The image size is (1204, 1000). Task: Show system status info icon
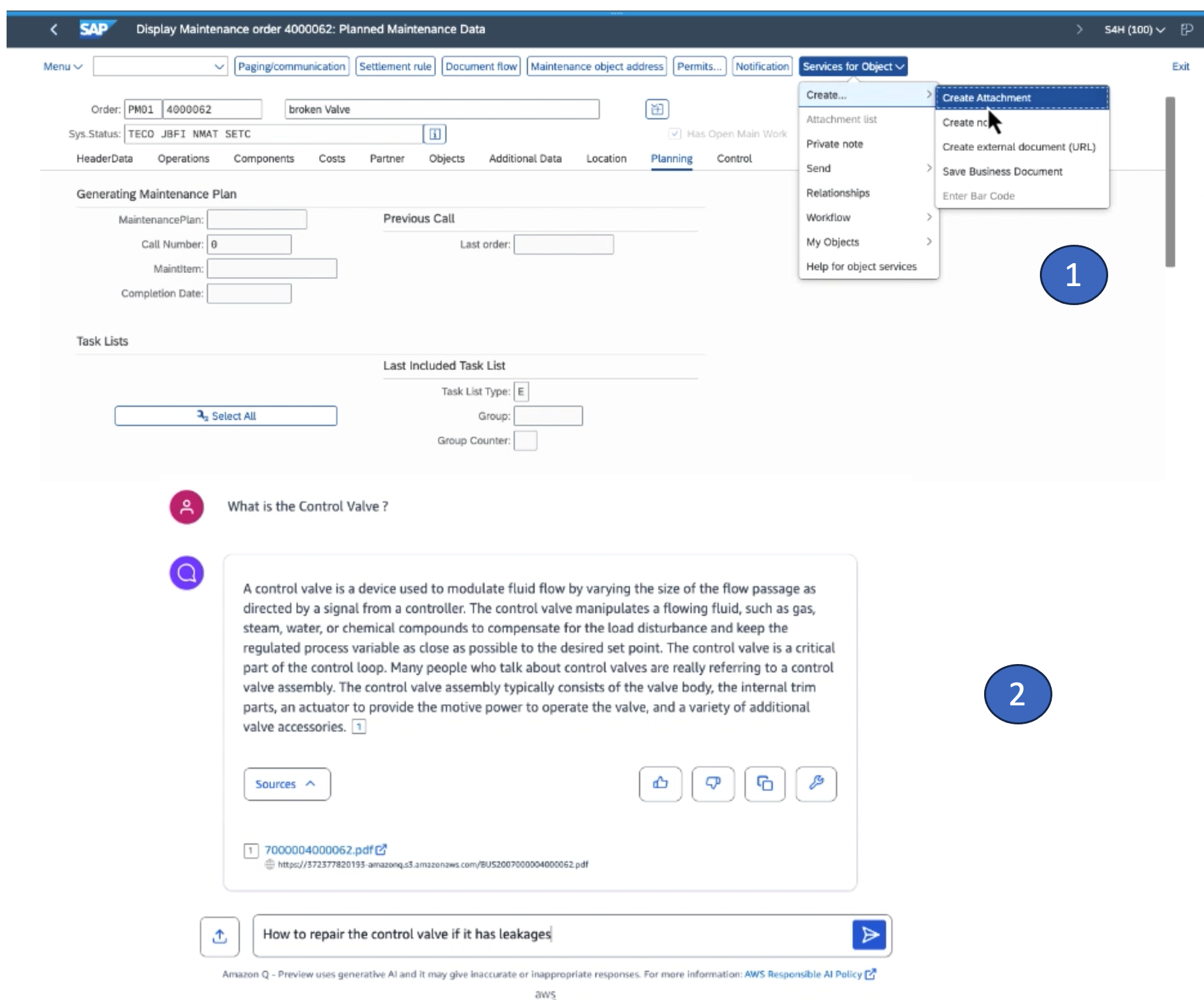pos(435,134)
